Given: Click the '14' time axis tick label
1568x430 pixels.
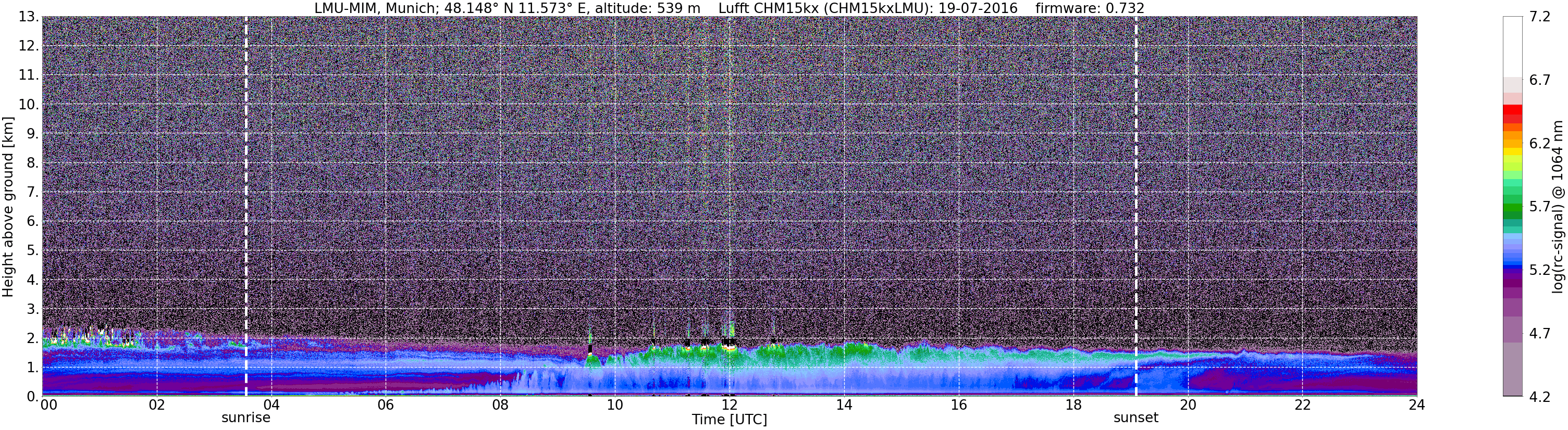Looking at the screenshot, I should pos(844,405).
